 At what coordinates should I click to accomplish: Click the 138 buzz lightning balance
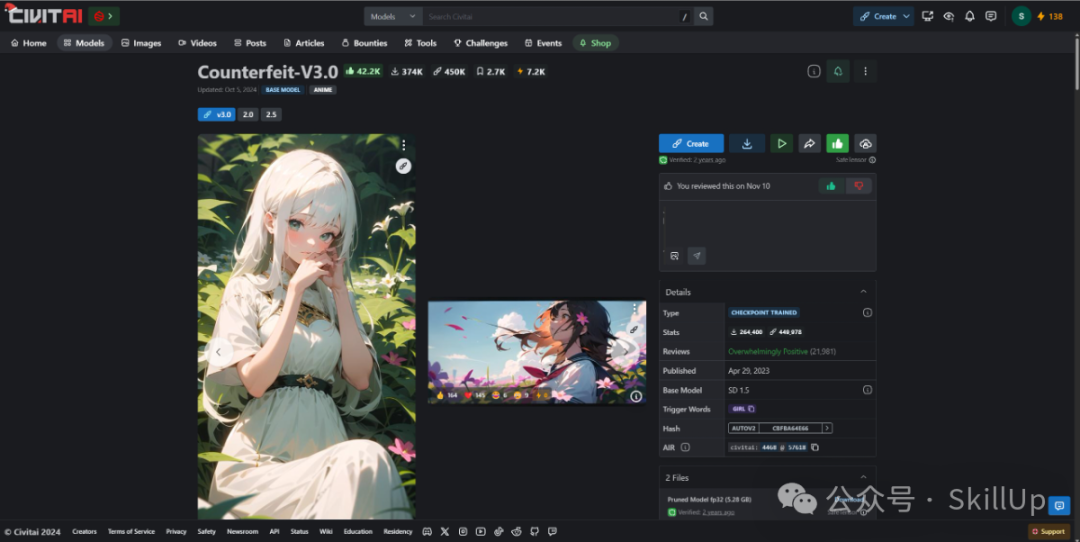click(x=1050, y=17)
